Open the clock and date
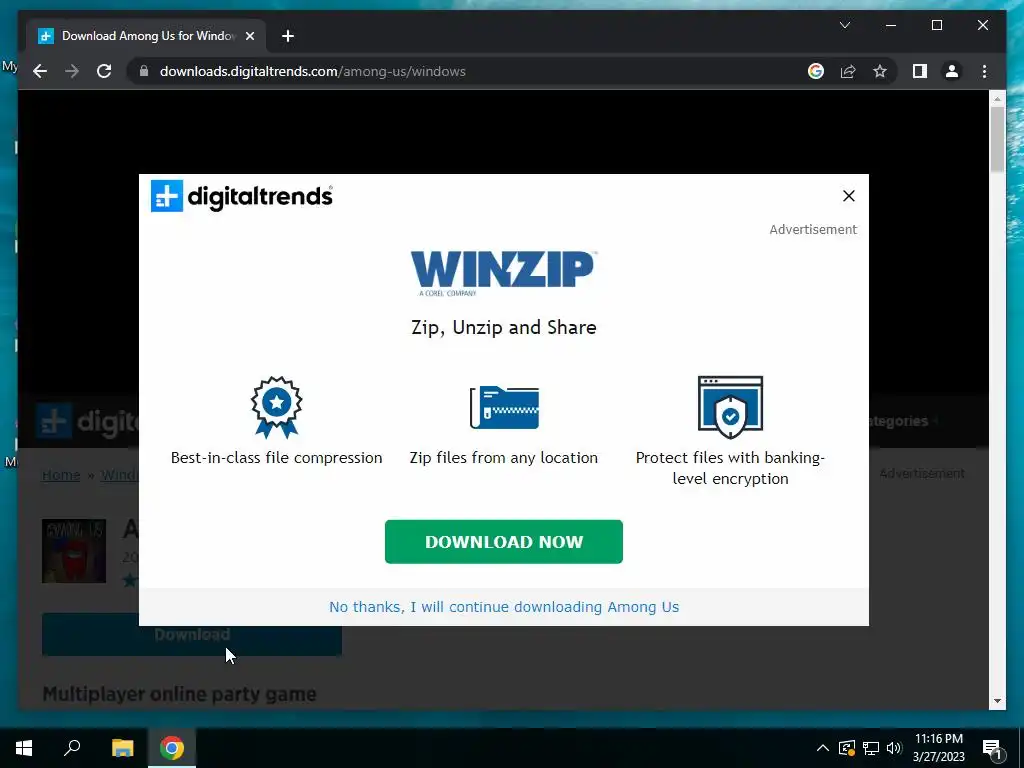This screenshot has height=768, width=1024. 938,748
